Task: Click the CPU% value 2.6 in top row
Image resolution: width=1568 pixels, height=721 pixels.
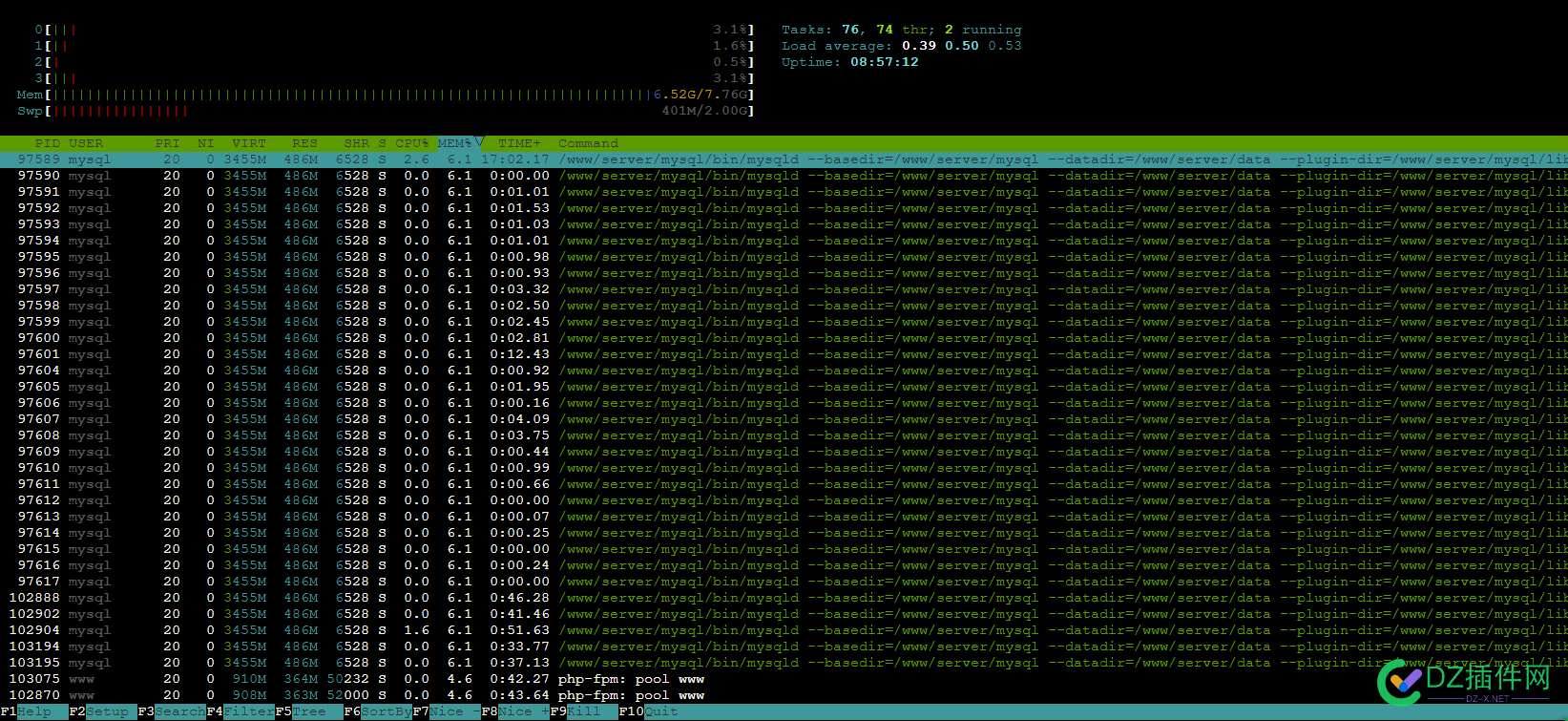Action: pyautogui.click(x=416, y=159)
